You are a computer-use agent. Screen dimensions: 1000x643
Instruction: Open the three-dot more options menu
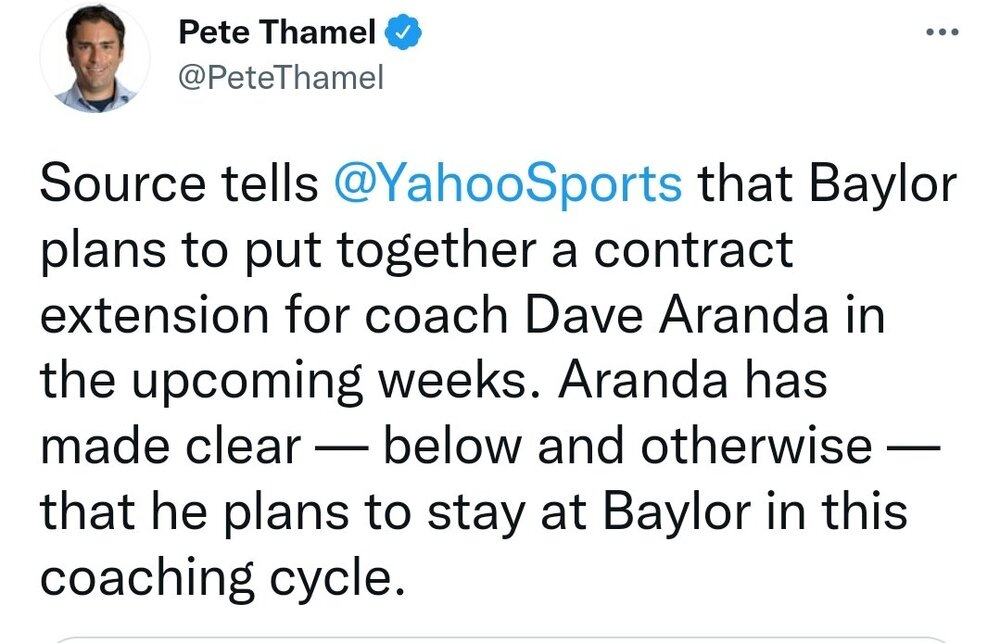[942, 33]
